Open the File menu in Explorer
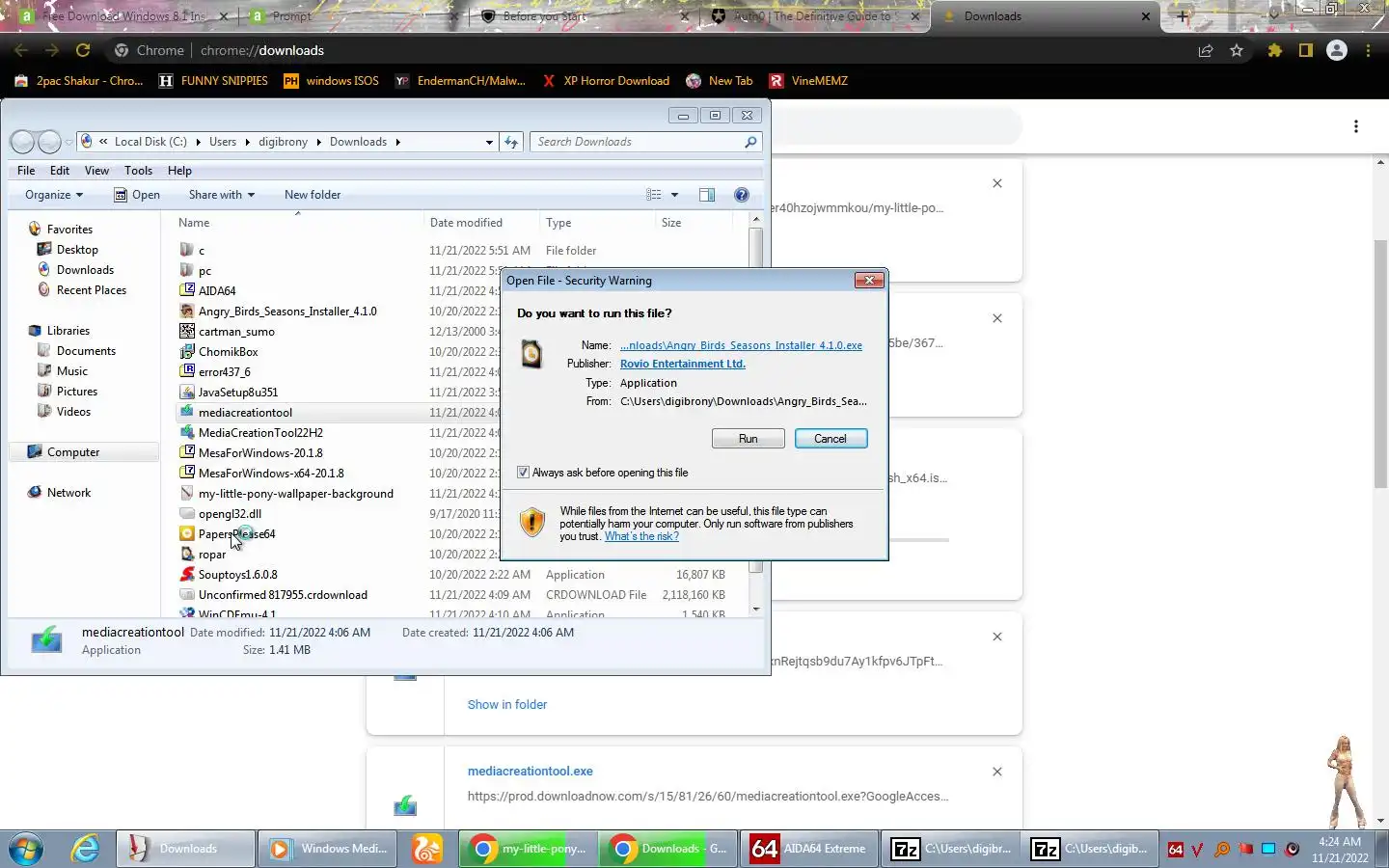Image resolution: width=1389 pixels, height=868 pixels. point(26,171)
